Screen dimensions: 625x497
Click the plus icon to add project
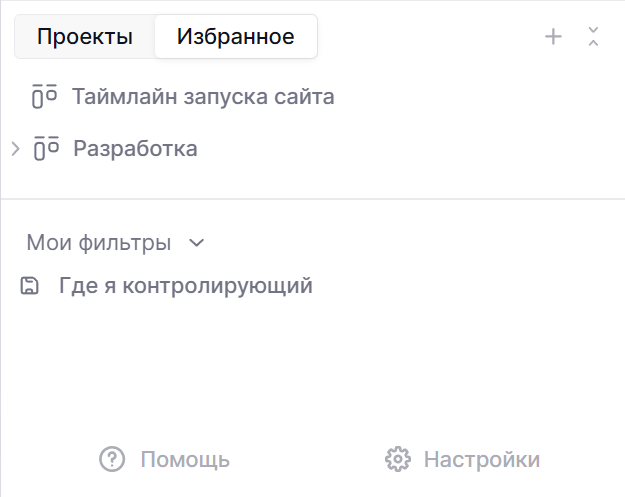(553, 37)
